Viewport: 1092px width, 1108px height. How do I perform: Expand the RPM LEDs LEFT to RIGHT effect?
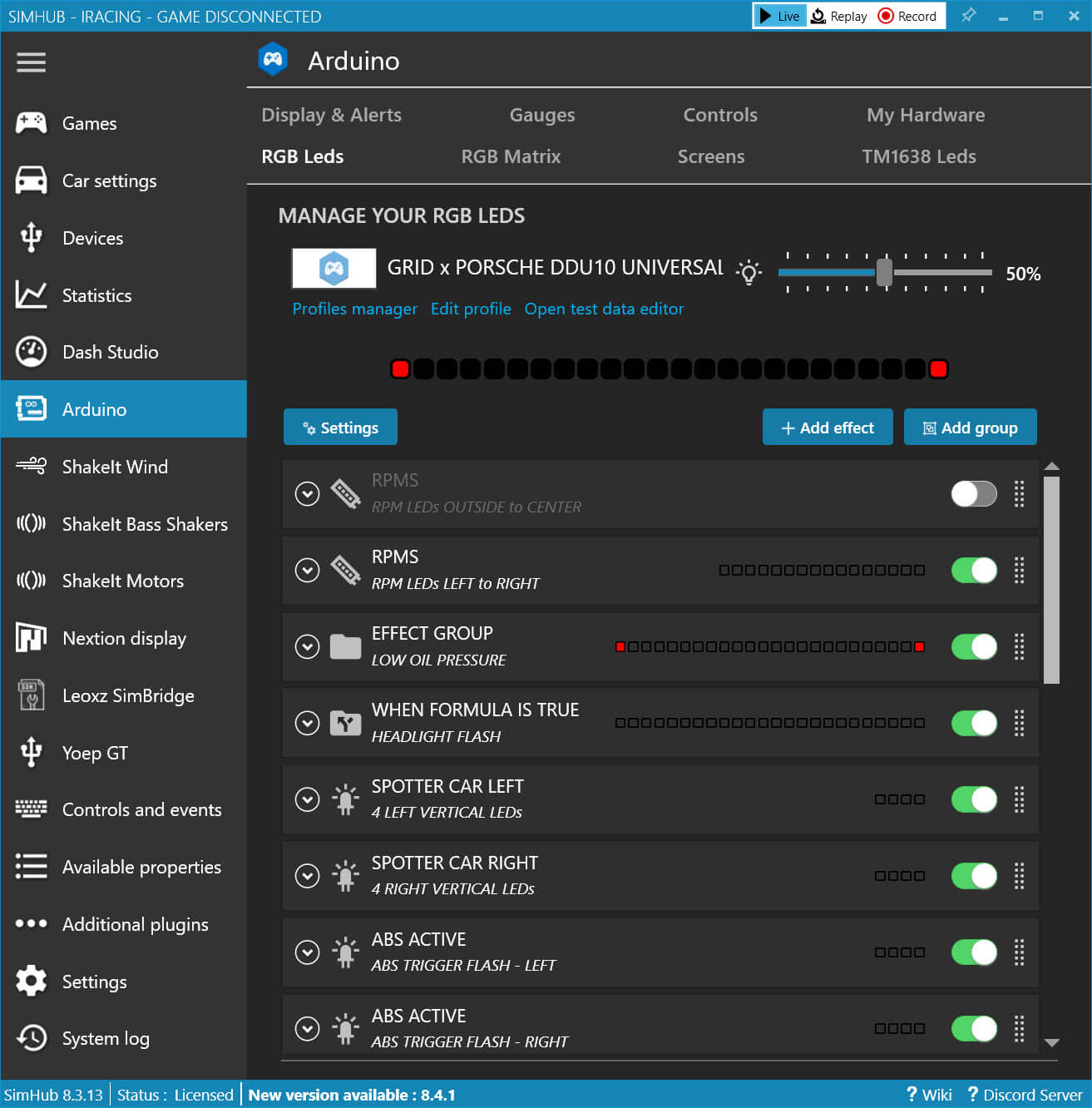point(307,570)
